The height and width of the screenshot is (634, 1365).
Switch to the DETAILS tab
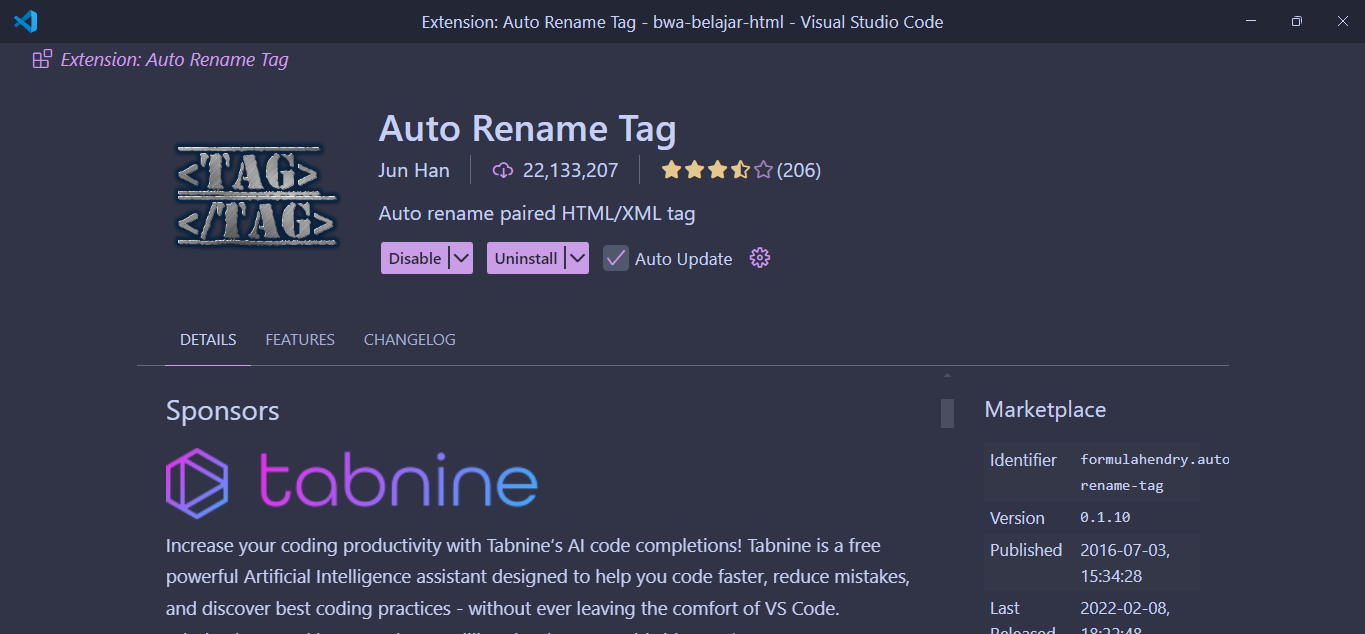[x=208, y=340]
